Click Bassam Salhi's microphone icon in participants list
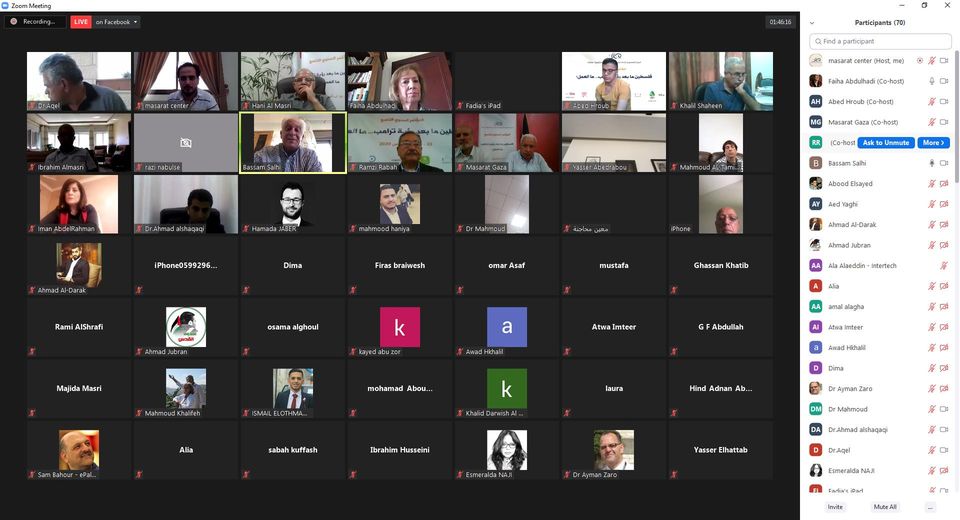The height and width of the screenshot is (520, 960). point(932,163)
